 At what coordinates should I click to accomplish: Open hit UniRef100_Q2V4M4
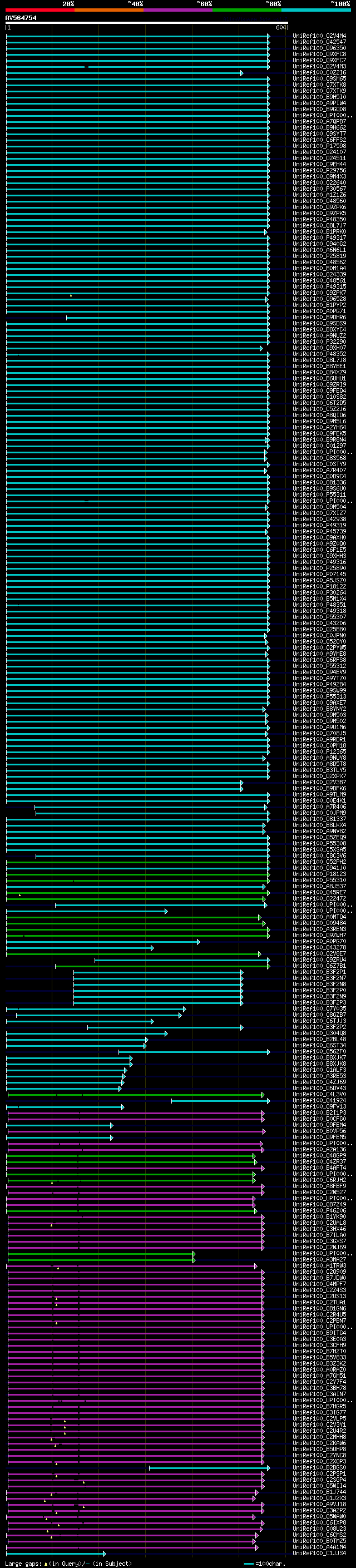[319, 36]
